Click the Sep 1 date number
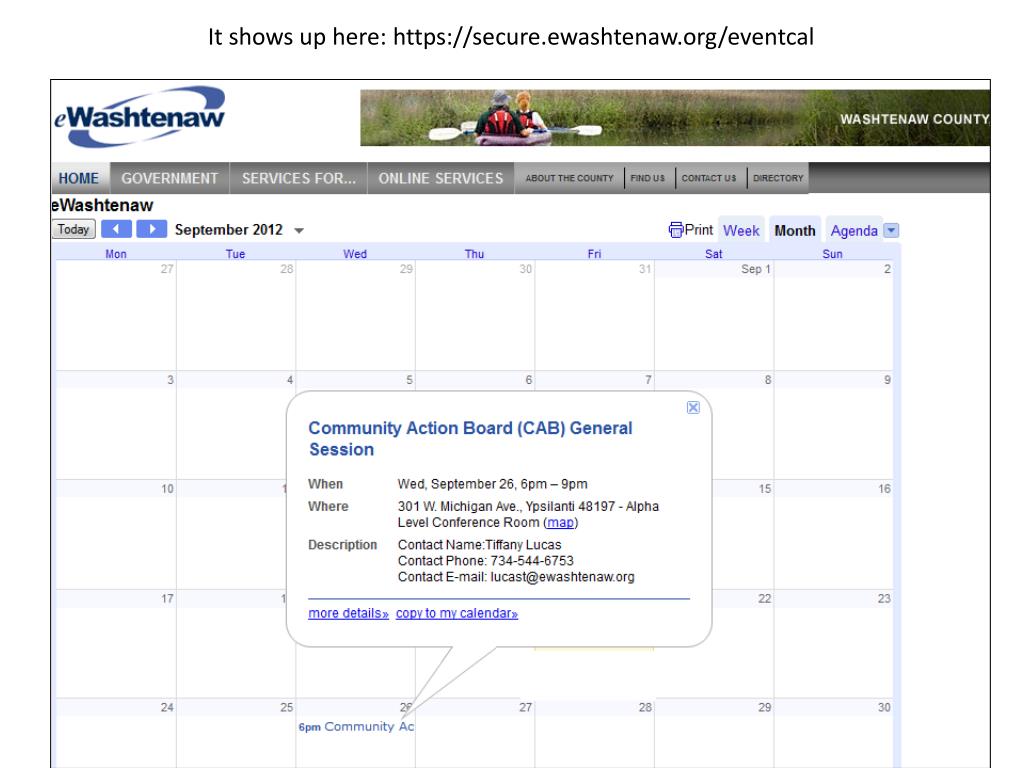The width and height of the screenshot is (1024, 768). (756, 269)
